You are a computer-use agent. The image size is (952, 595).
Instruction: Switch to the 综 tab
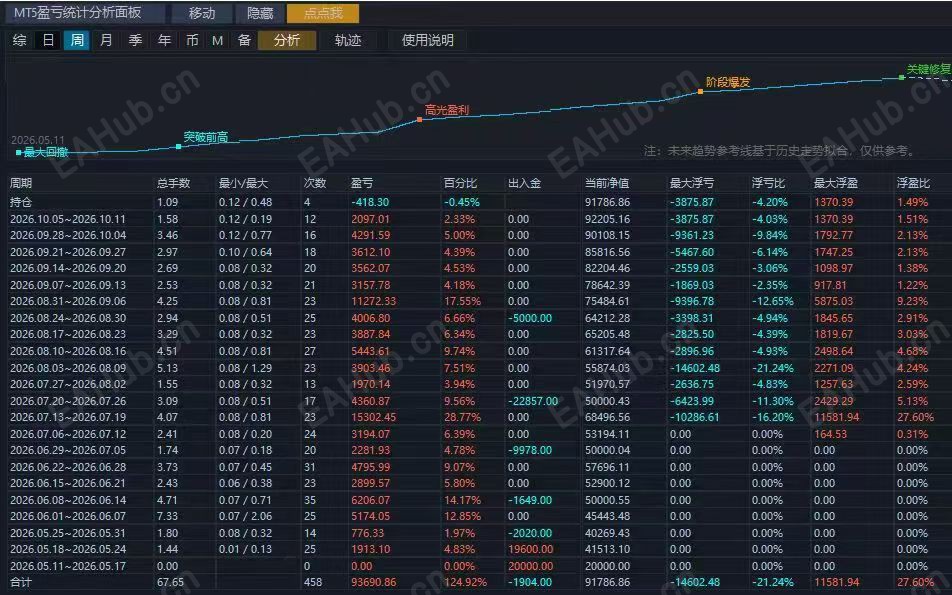(19, 40)
